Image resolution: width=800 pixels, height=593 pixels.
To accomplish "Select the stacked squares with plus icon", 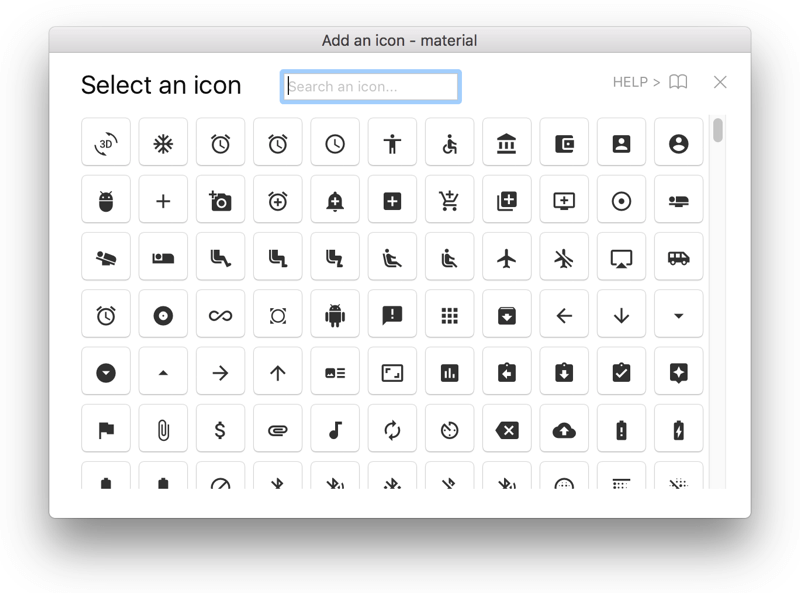I will (x=507, y=200).
